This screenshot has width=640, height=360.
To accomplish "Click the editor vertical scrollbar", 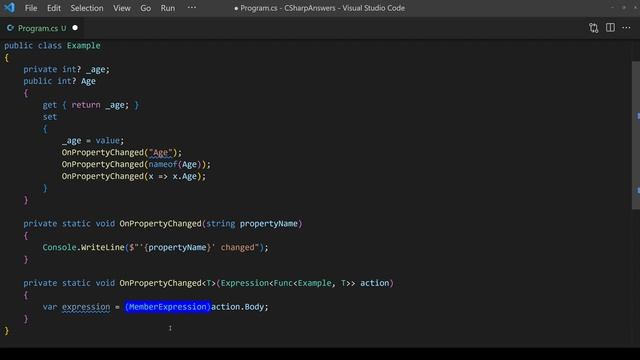I will pos(636,135).
